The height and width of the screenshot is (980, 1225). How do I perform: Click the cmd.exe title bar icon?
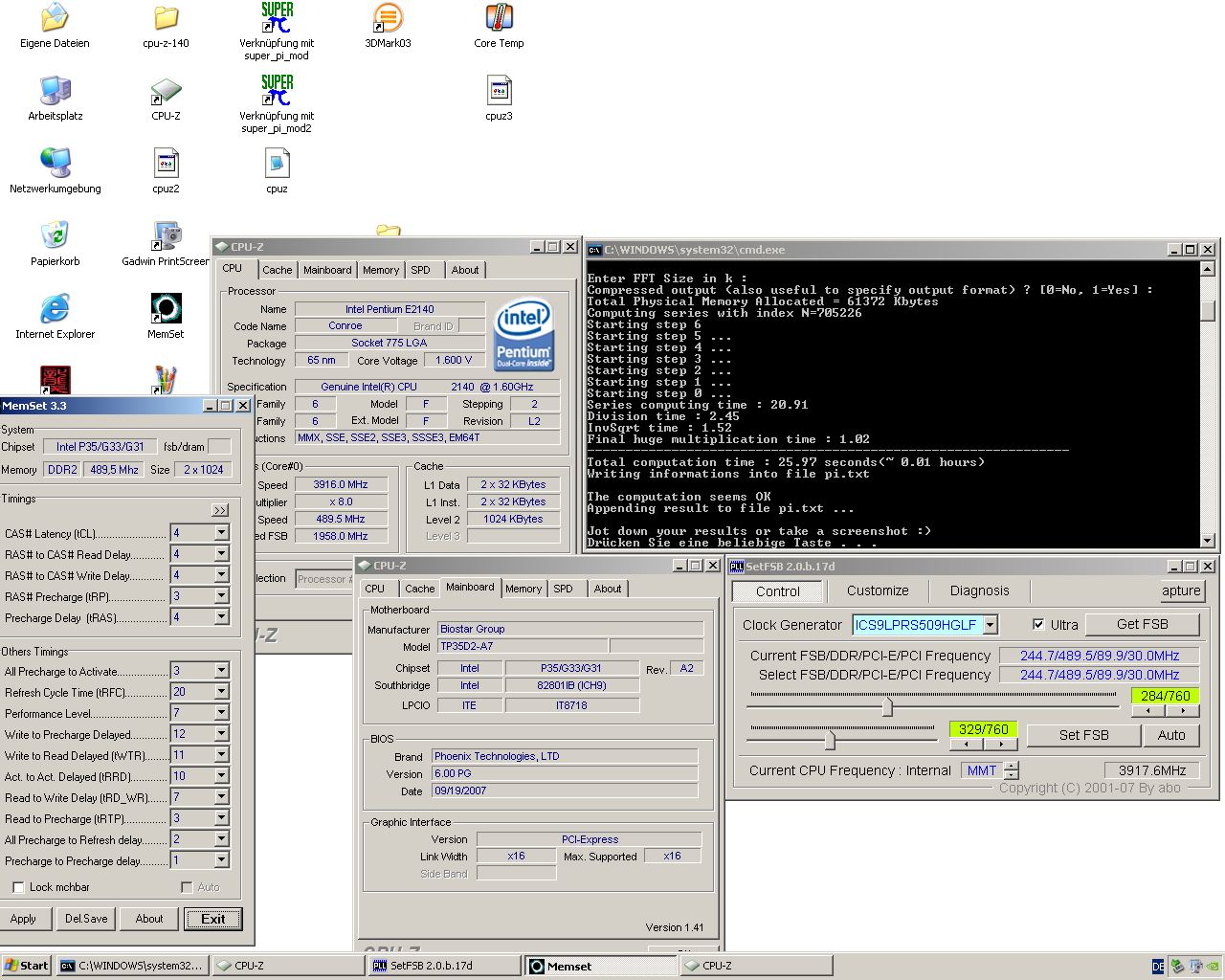pos(594,250)
